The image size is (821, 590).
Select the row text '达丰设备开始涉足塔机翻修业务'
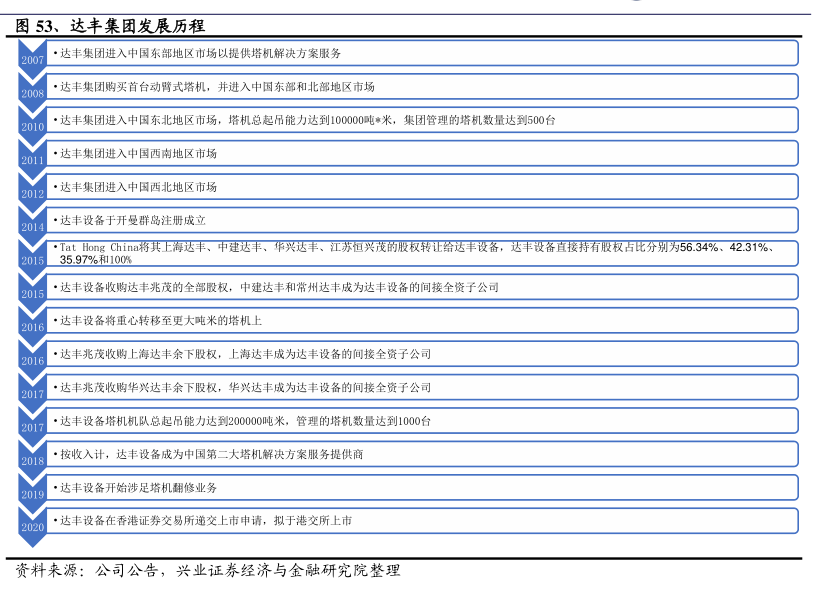coord(138,488)
